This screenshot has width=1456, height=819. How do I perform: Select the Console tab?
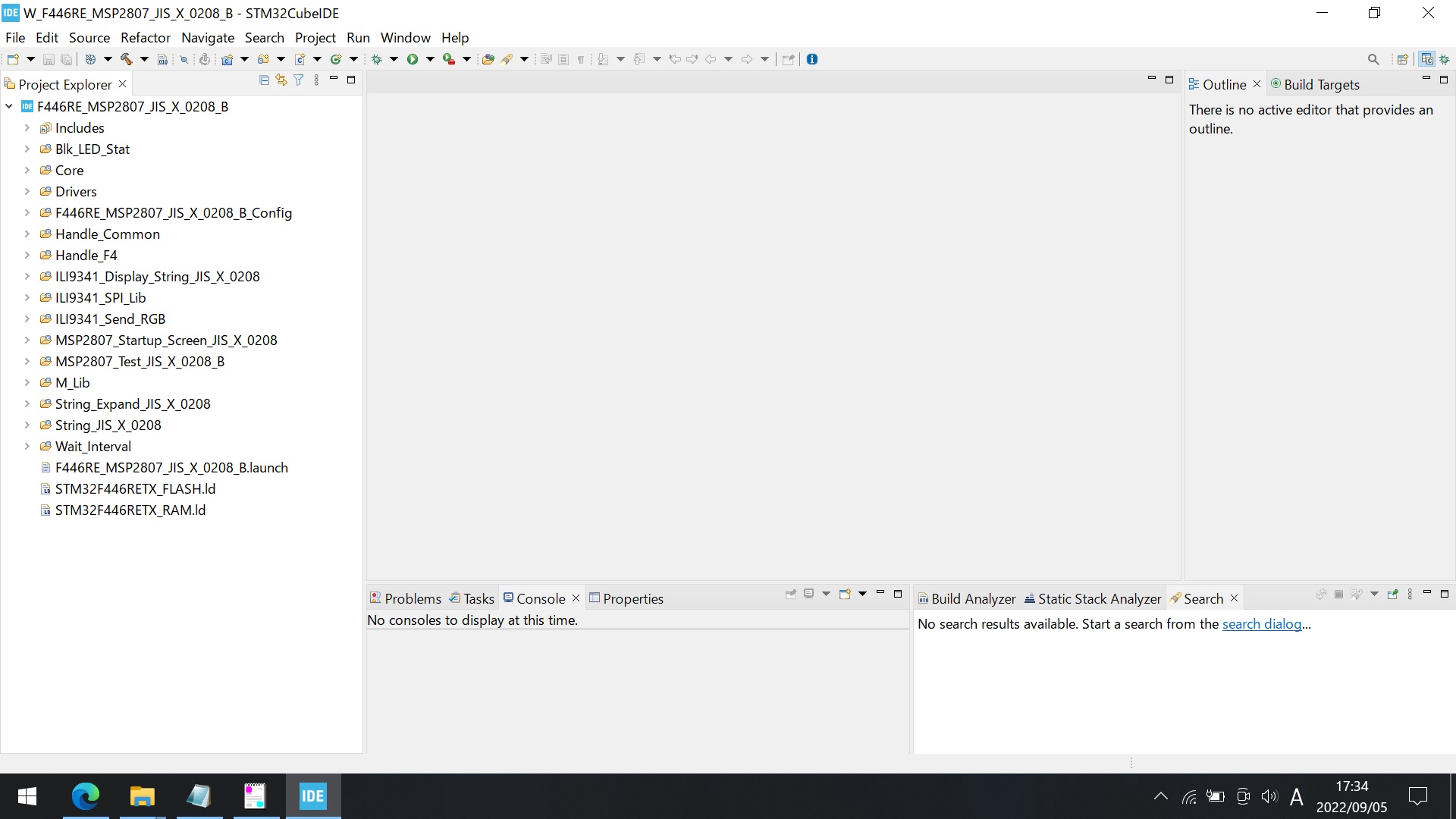(x=539, y=598)
